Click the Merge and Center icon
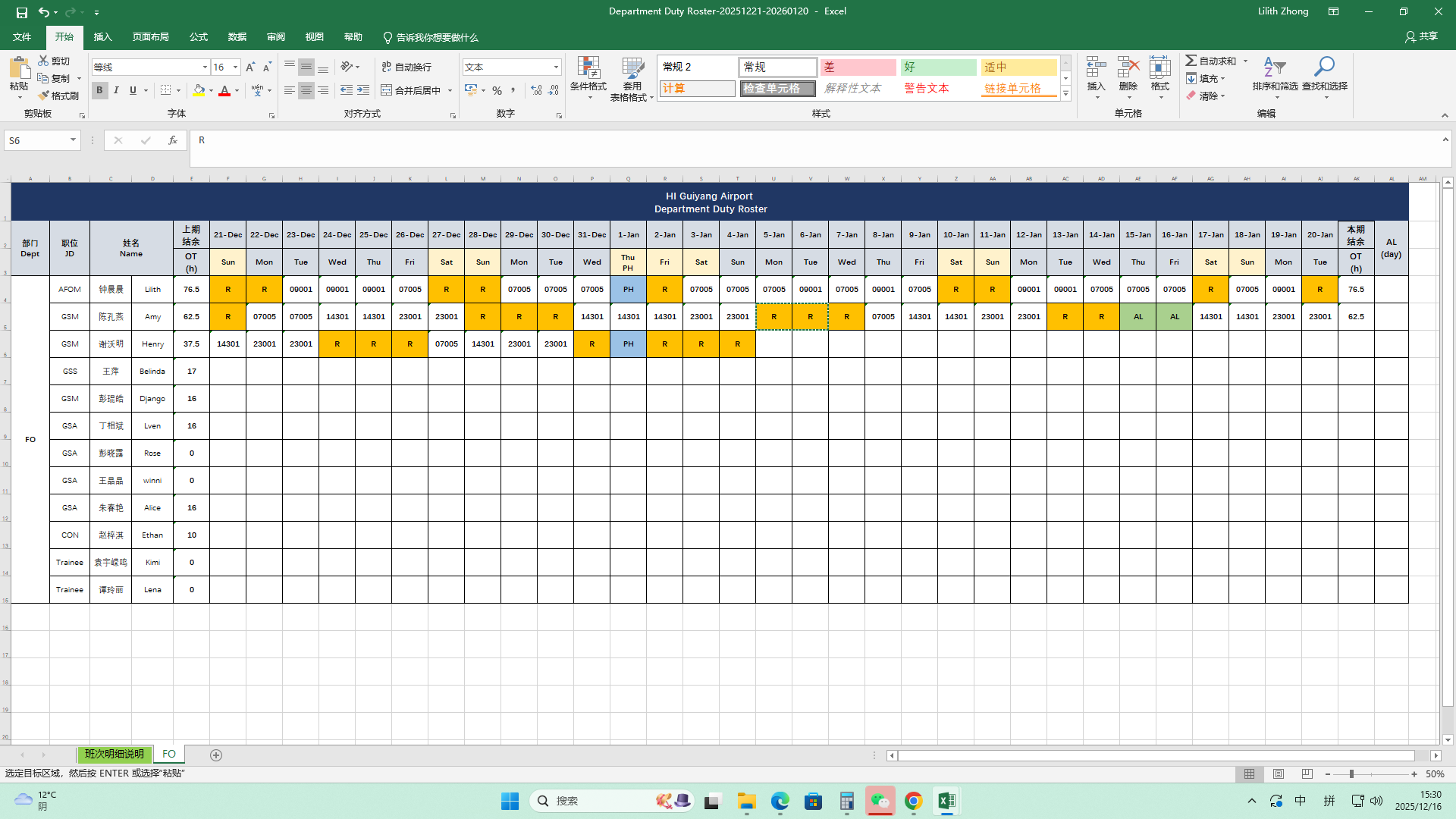 click(x=387, y=90)
